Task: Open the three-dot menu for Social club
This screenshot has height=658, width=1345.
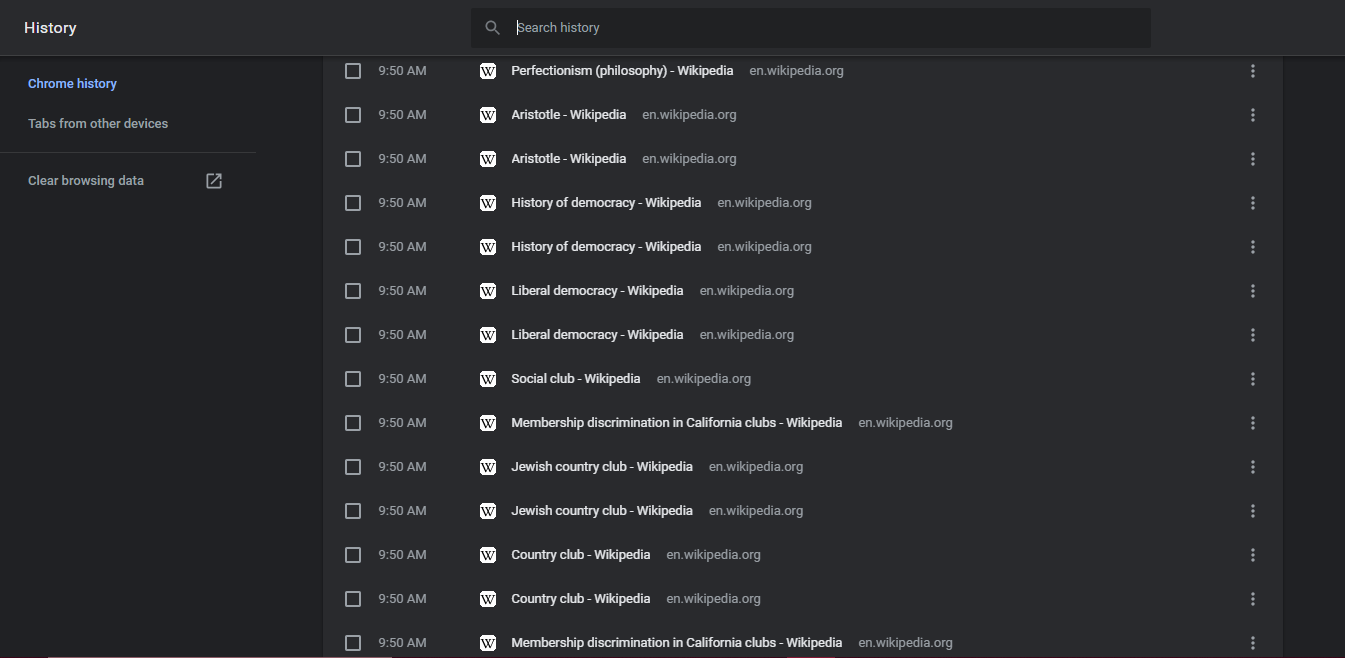Action: point(1252,379)
